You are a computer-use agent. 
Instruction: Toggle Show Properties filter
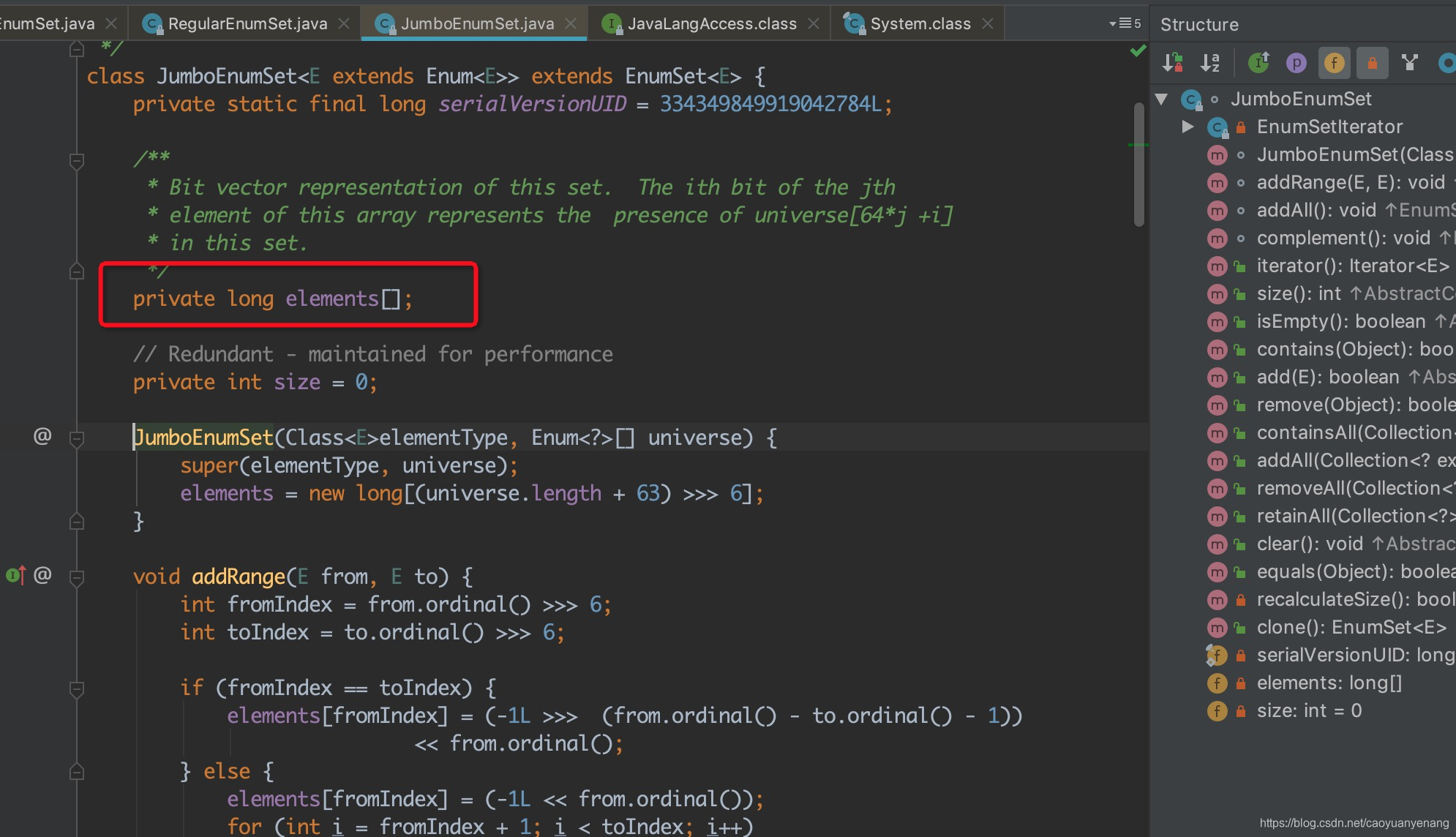[1296, 63]
